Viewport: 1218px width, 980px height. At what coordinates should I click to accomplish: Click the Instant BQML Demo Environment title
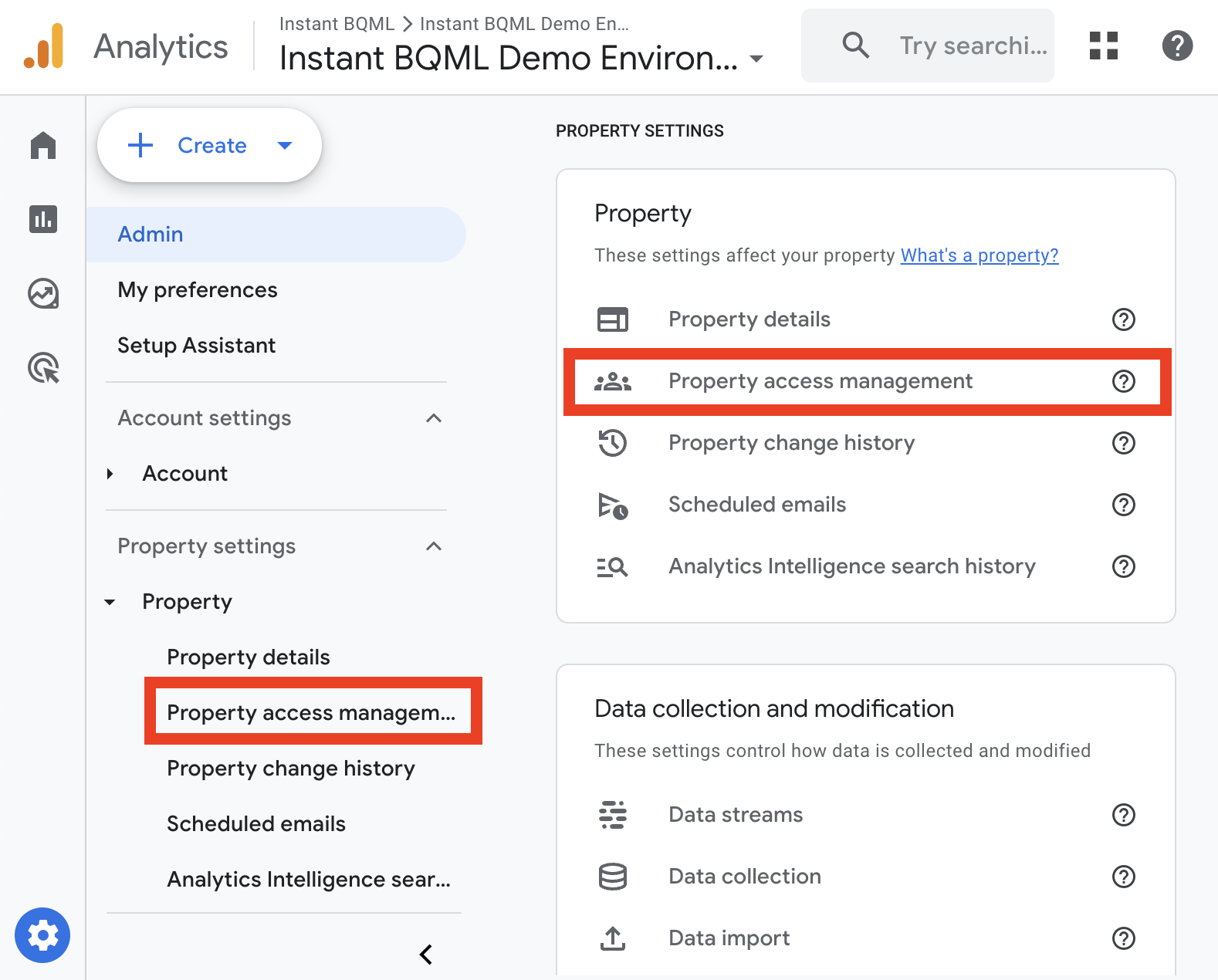pos(509,59)
